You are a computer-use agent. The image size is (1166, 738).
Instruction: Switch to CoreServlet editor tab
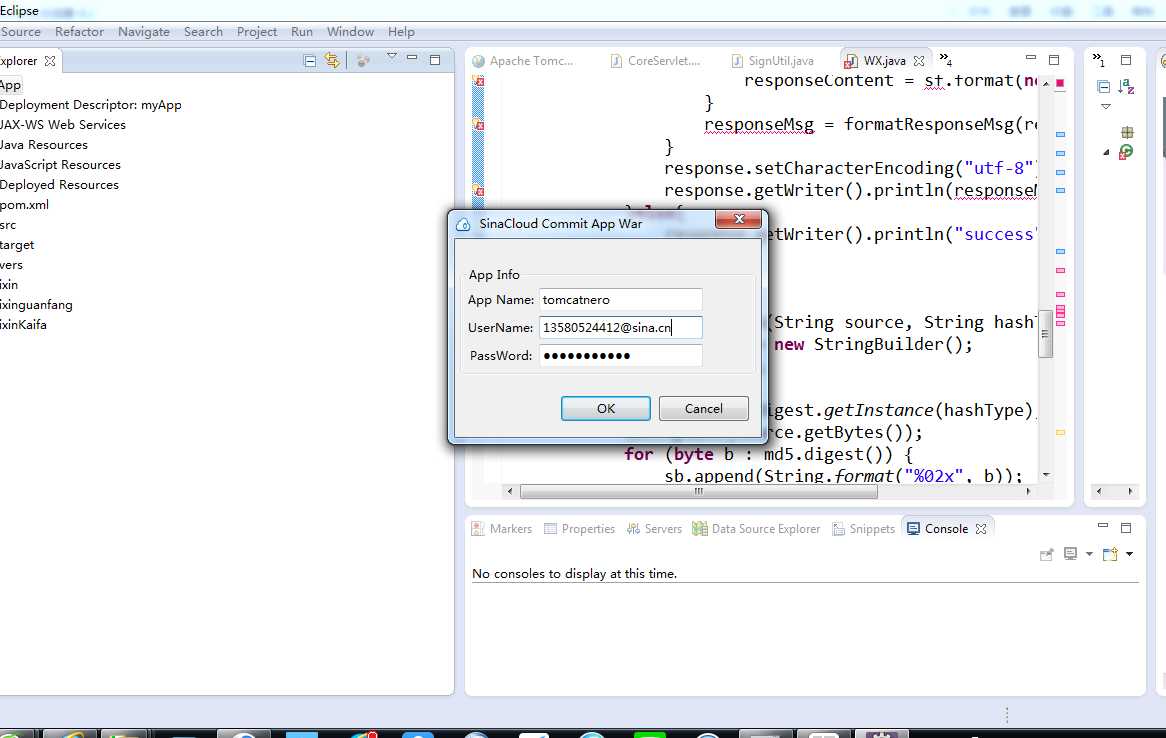point(655,61)
